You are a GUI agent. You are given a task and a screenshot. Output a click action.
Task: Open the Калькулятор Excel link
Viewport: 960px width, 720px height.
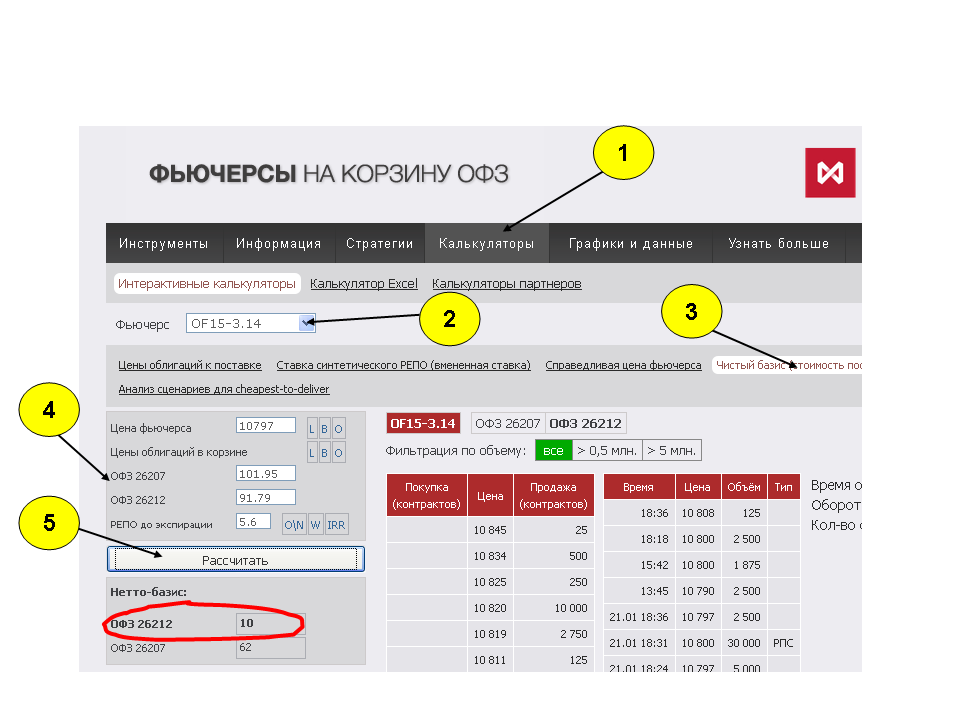[x=364, y=283]
